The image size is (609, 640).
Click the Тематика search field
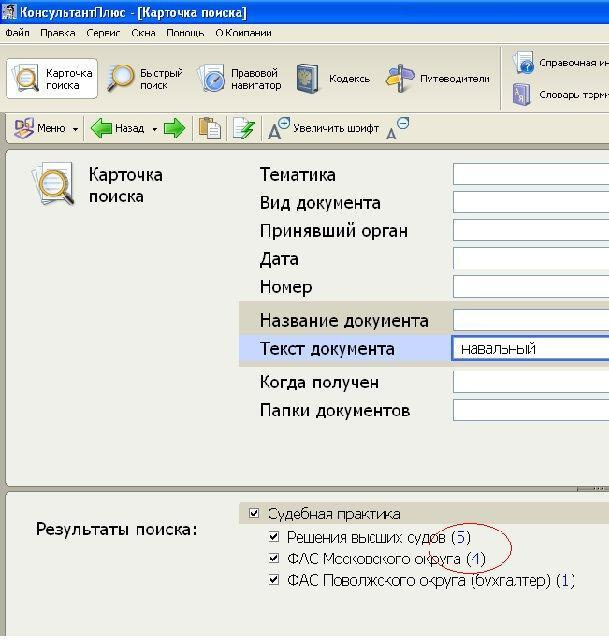(x=529, y=175)
